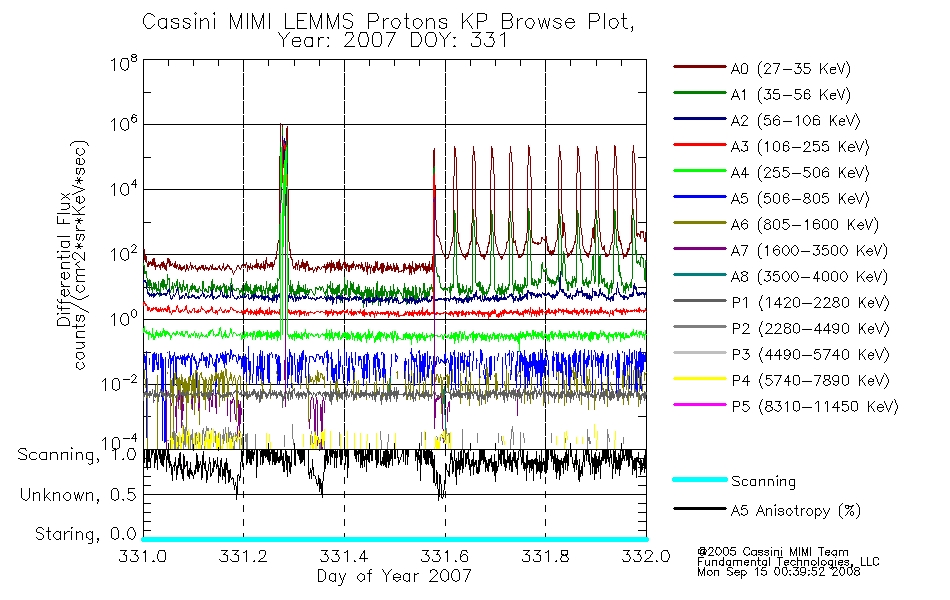950x600 pixels.
Task: Click the A0 (27-35 KeV) legend label
Action: [790, 69]
